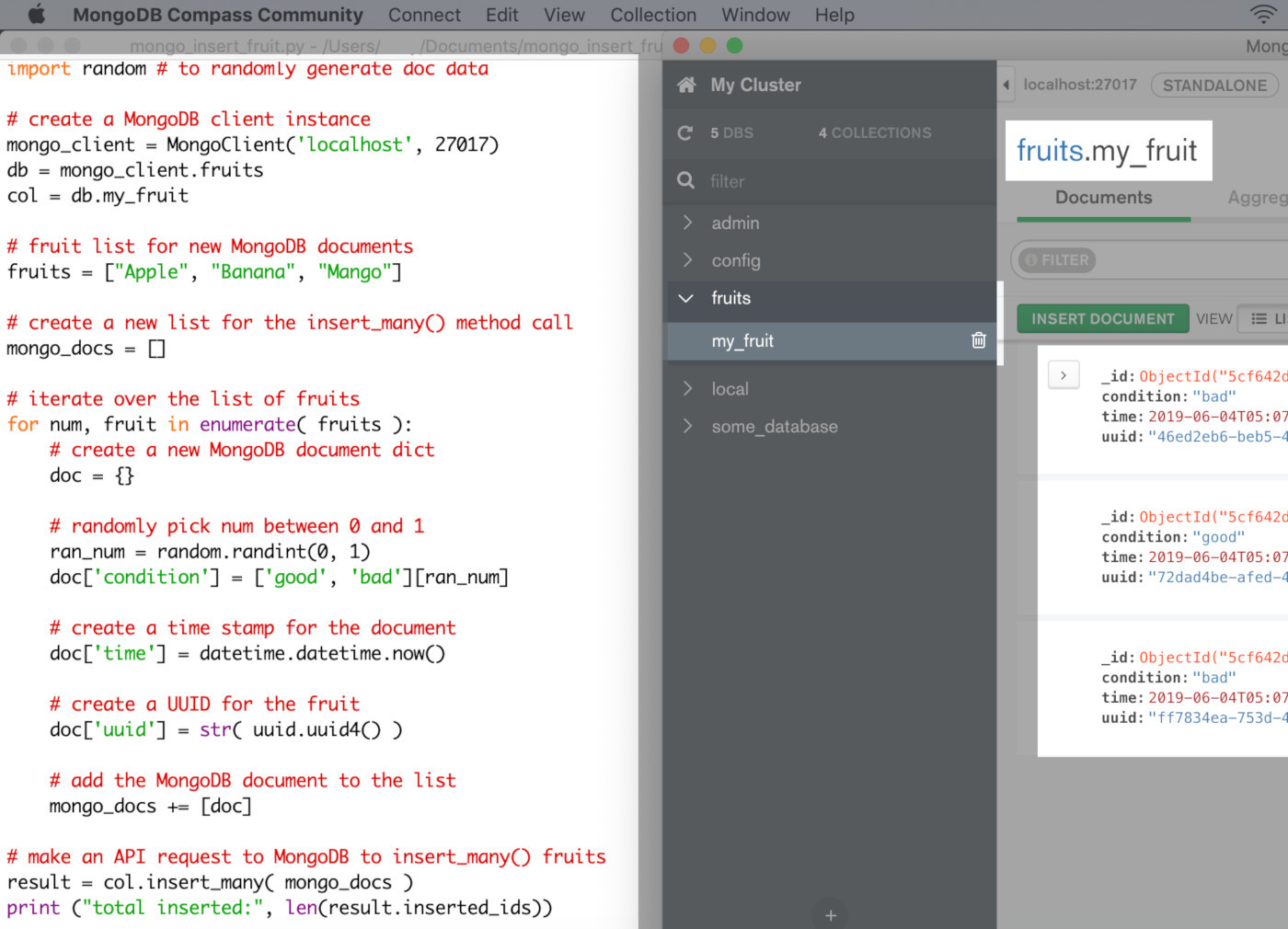Screen dimensions: 1288x929
Task: Click the info icon inside the FILTER badge
Action: tap(1031, 259)
